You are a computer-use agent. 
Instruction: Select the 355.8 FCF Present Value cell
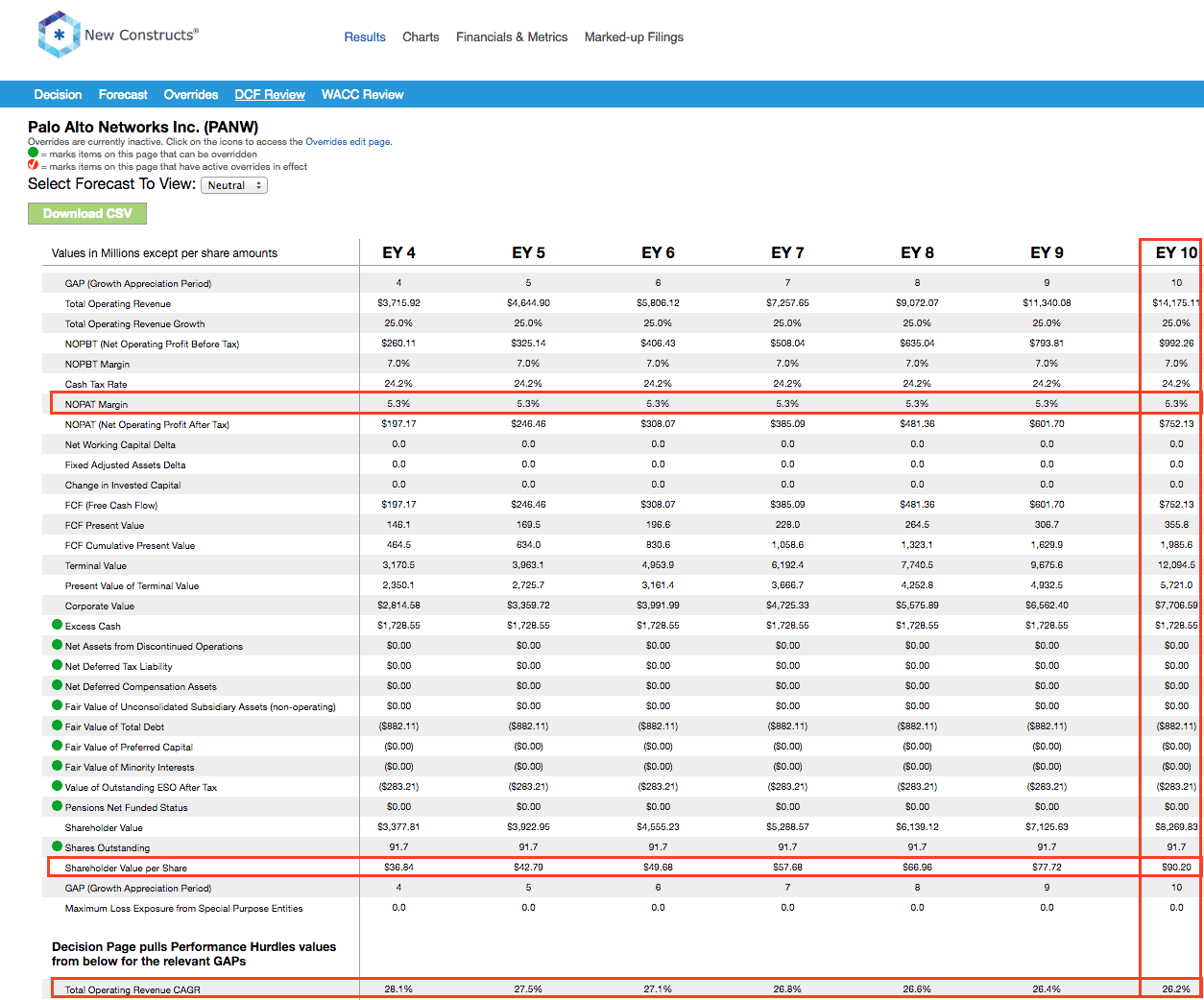tap(1176, 525)
